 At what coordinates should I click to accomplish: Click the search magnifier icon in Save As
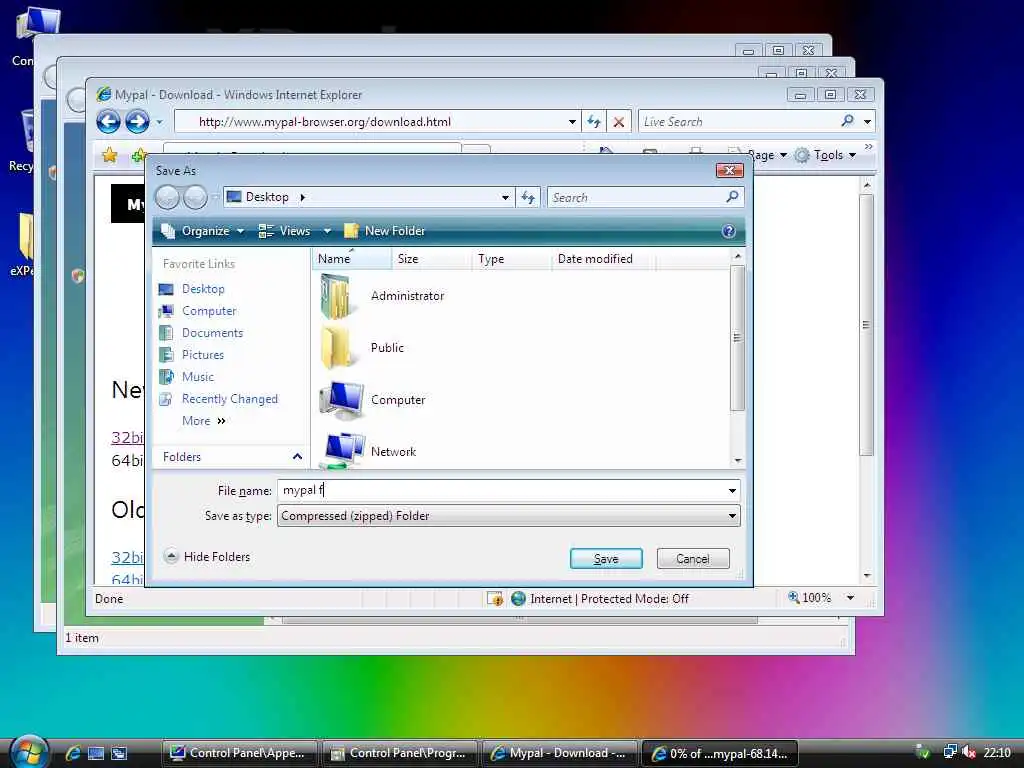[732, 197]
